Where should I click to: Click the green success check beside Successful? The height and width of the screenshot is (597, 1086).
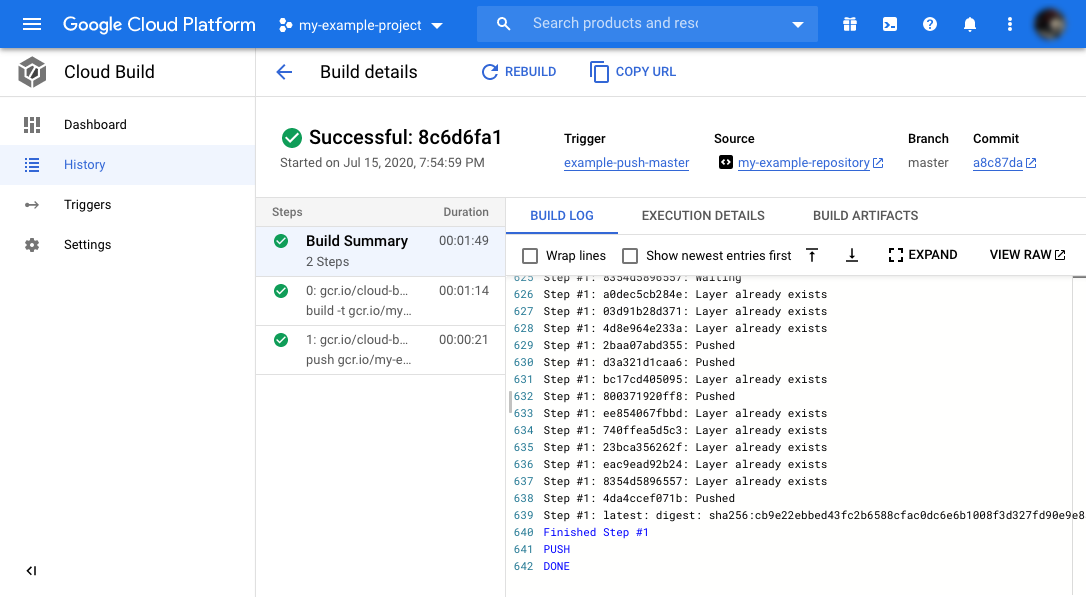tap(292, 138)
